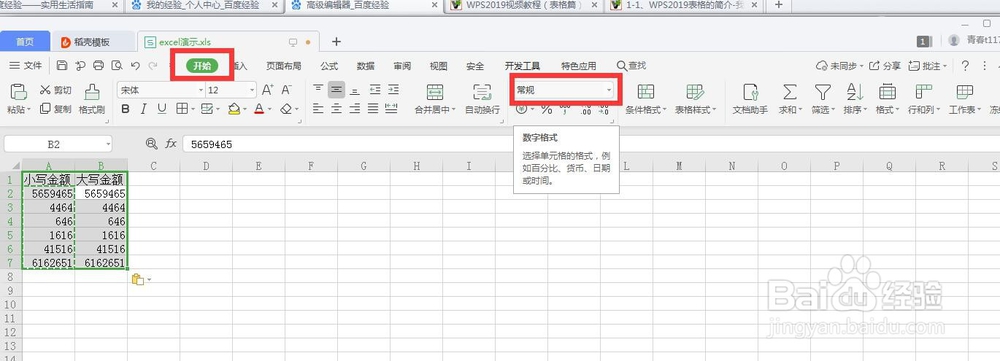The width and height of the screenshot is (1000, 361).
Task: Activate the Format Painter (格式刷)
Action: click(x=92, y=99)
